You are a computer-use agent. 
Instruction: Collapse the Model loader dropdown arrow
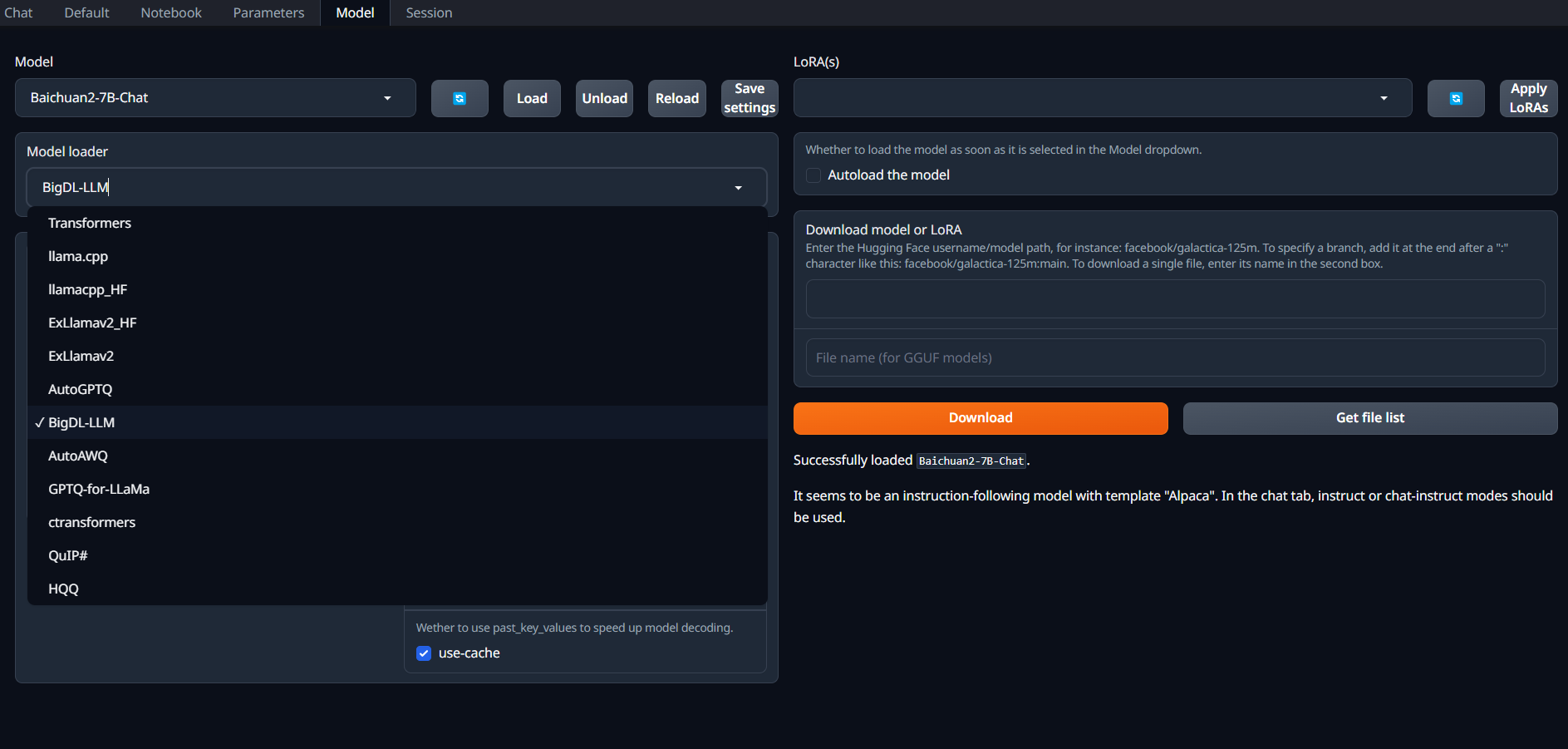coord(738,188)
